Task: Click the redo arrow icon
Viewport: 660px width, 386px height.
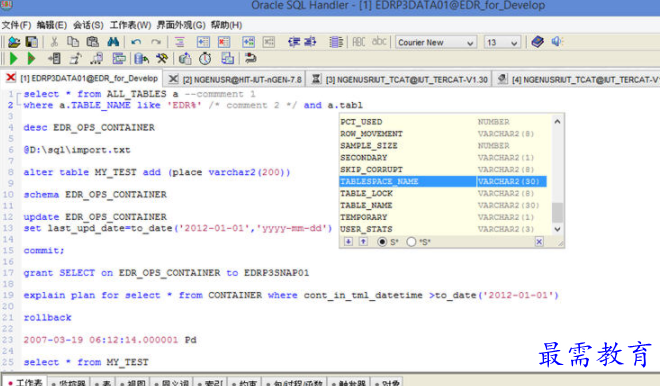Action: tap(156, 42)
